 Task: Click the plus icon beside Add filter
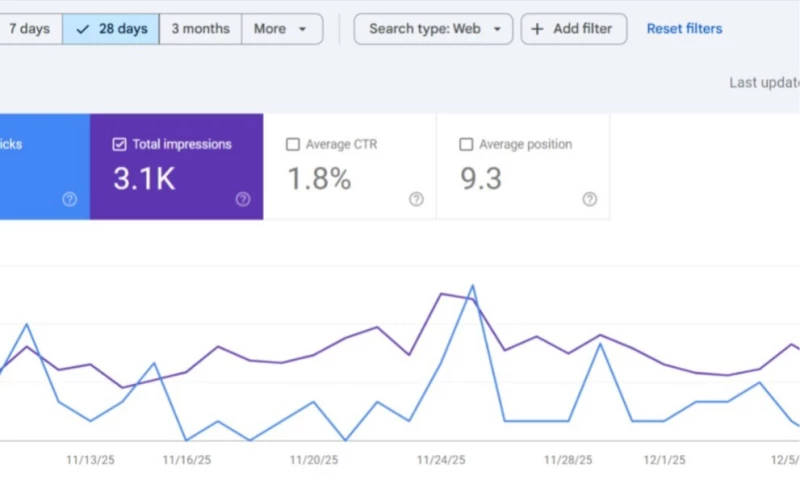coord(537,29)
